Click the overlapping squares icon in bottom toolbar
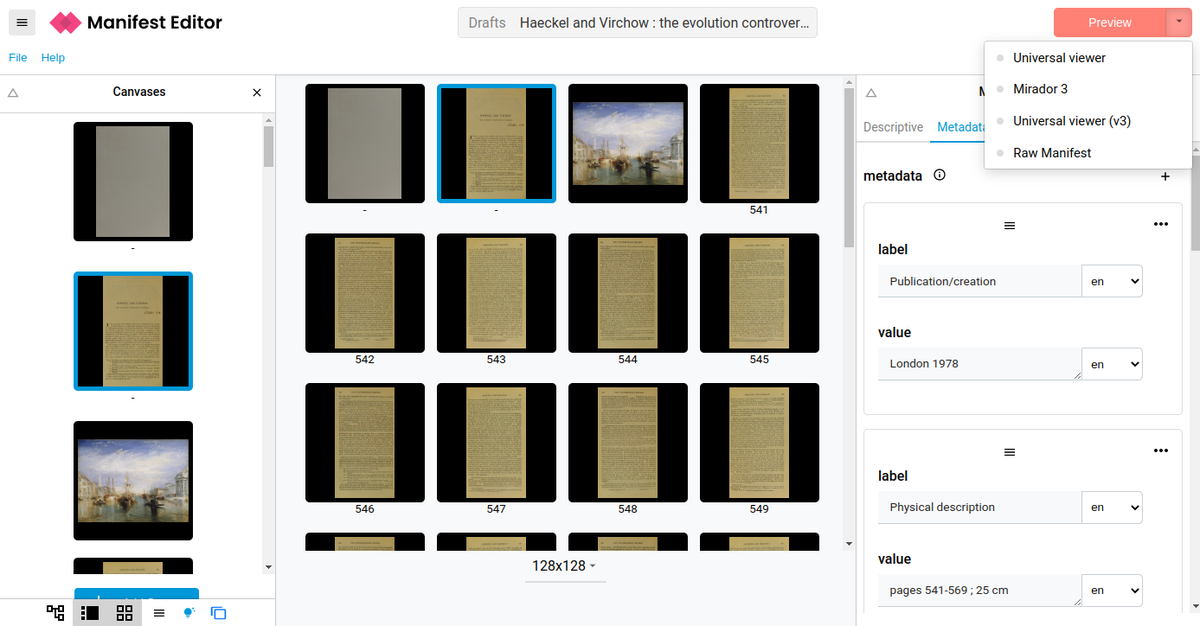This screenshot has height=626, width=1200. coord(219,613)
